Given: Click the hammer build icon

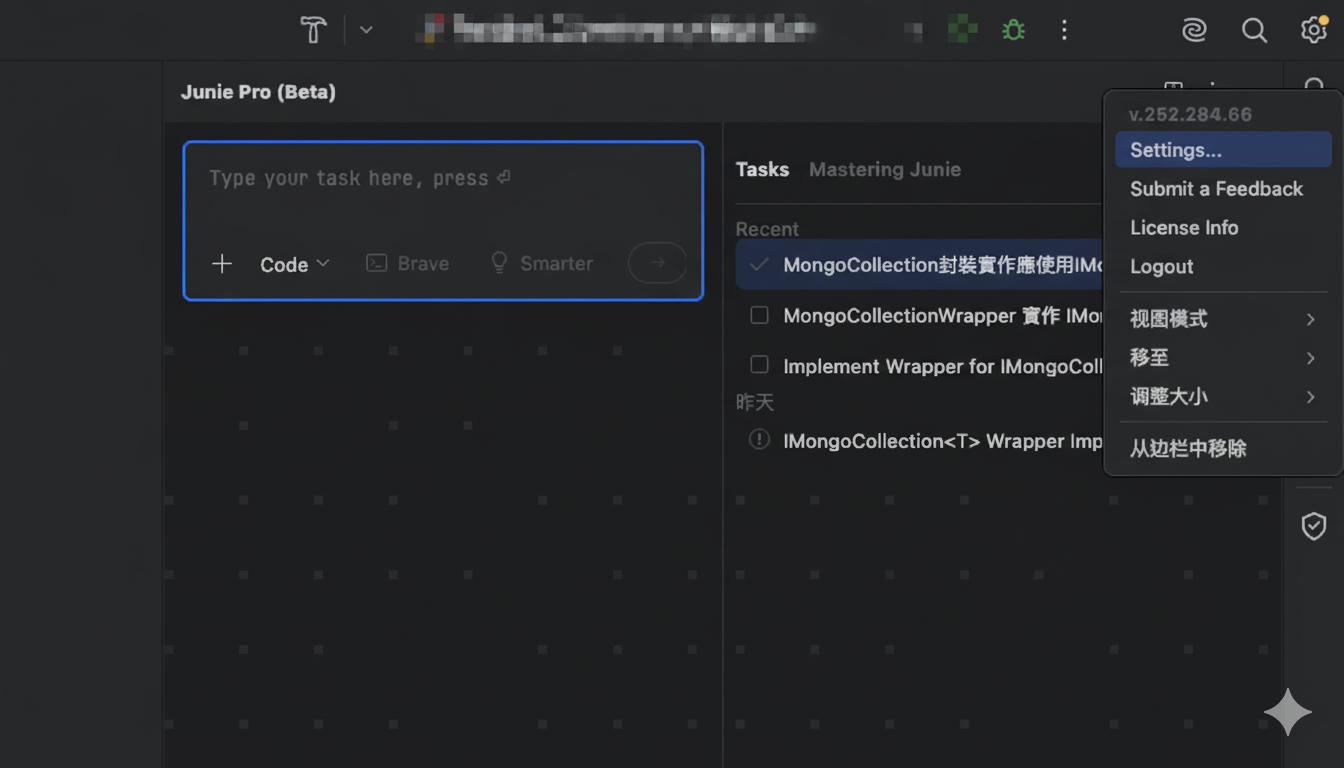Looking at the screenshot, I should pos(313,30).
